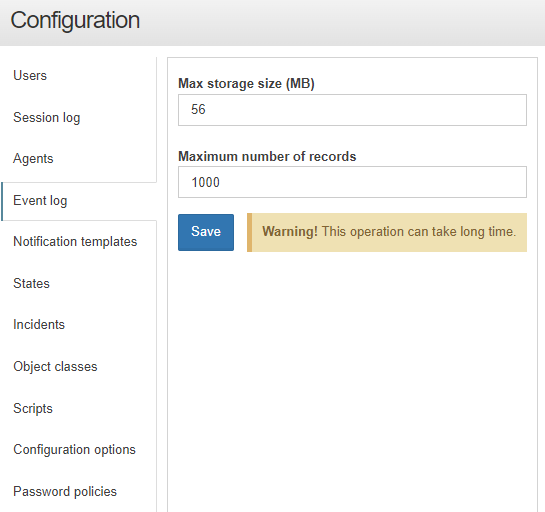Switch to the Session log section

click(x=47, y=117)
